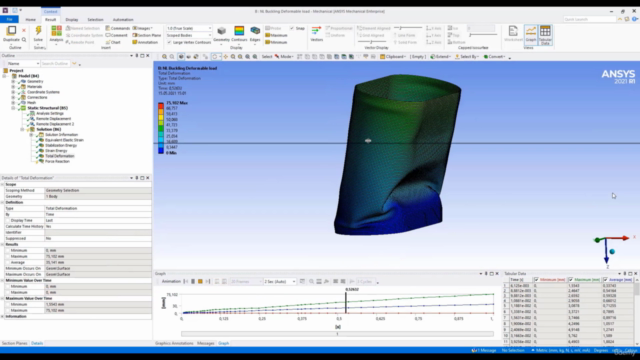Screen dimensions: 640x360
Task: Click the Contours rainbow icon
Action: [239, 31]
